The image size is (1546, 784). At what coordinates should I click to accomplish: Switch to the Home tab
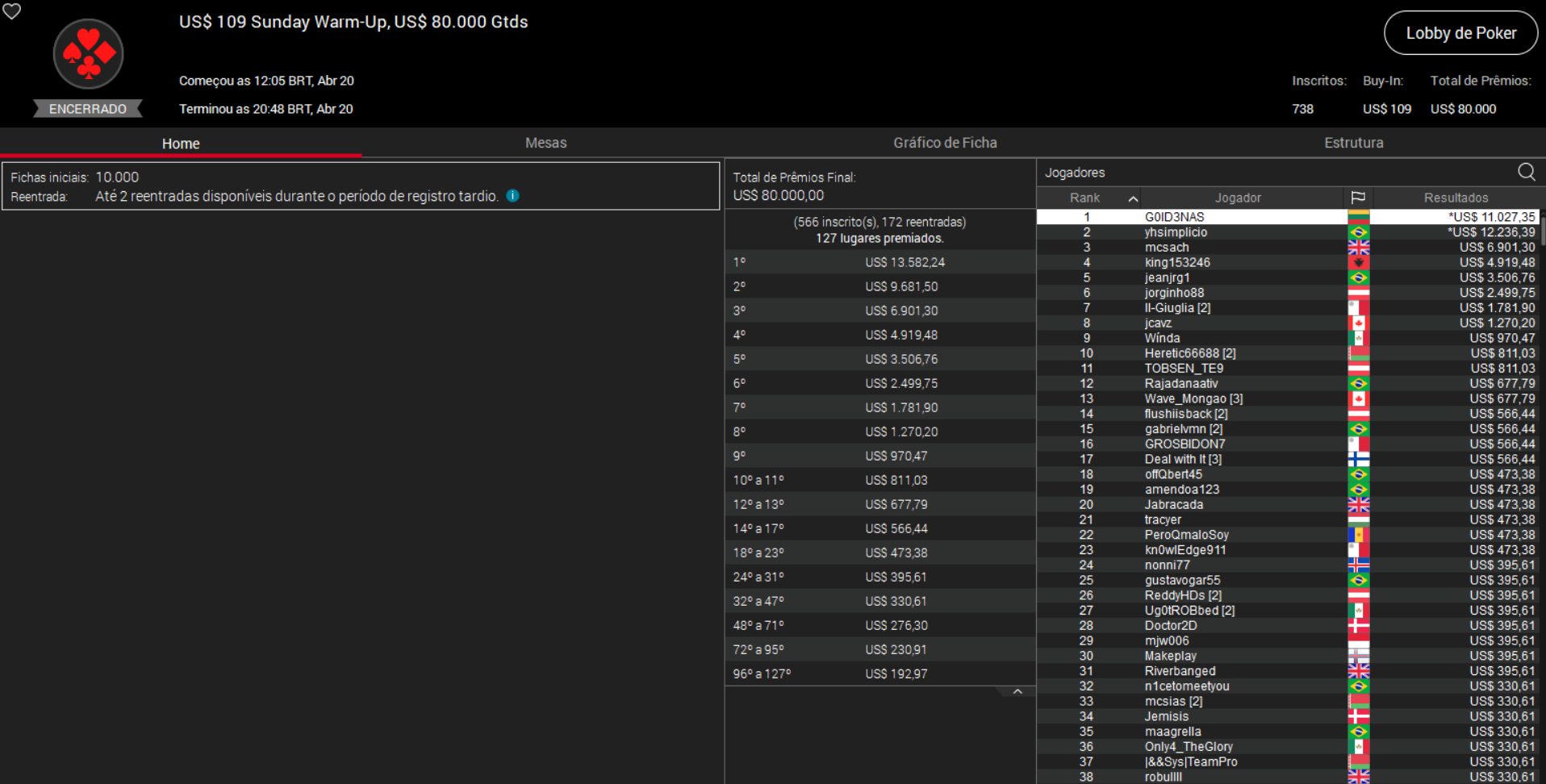(x=181, y=143)
